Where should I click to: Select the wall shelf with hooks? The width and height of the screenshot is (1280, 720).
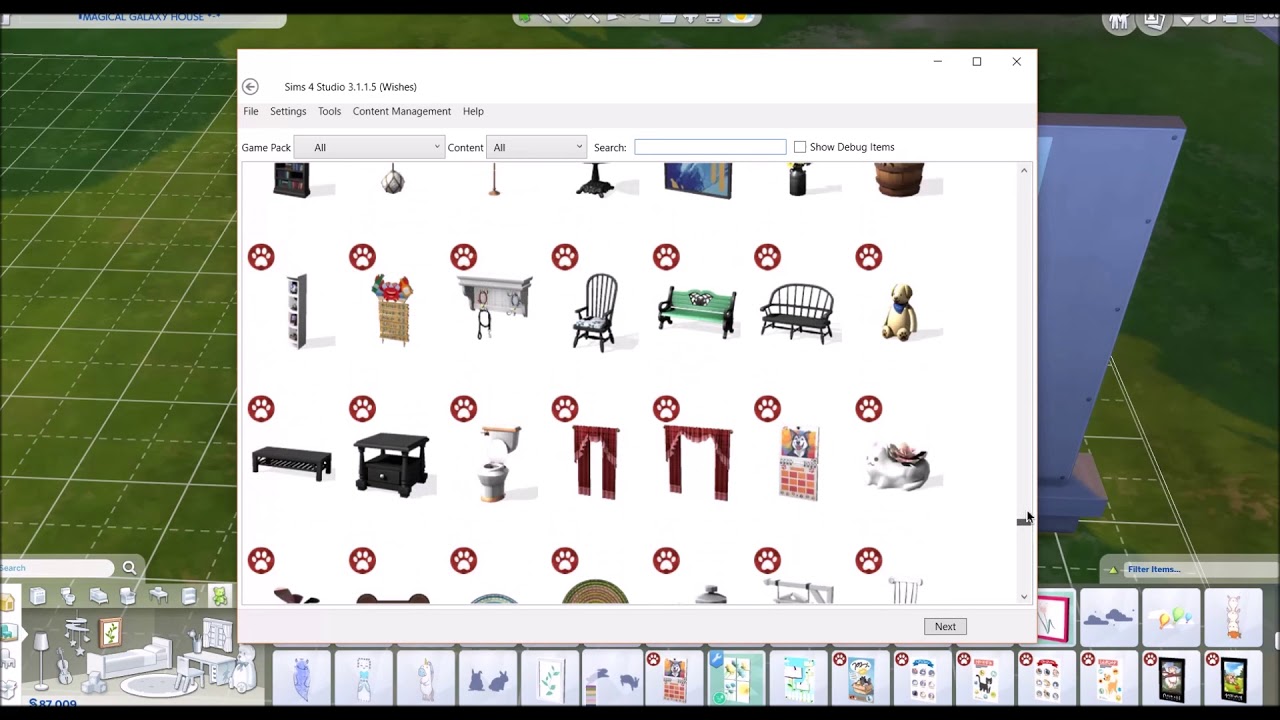[494, 306]
